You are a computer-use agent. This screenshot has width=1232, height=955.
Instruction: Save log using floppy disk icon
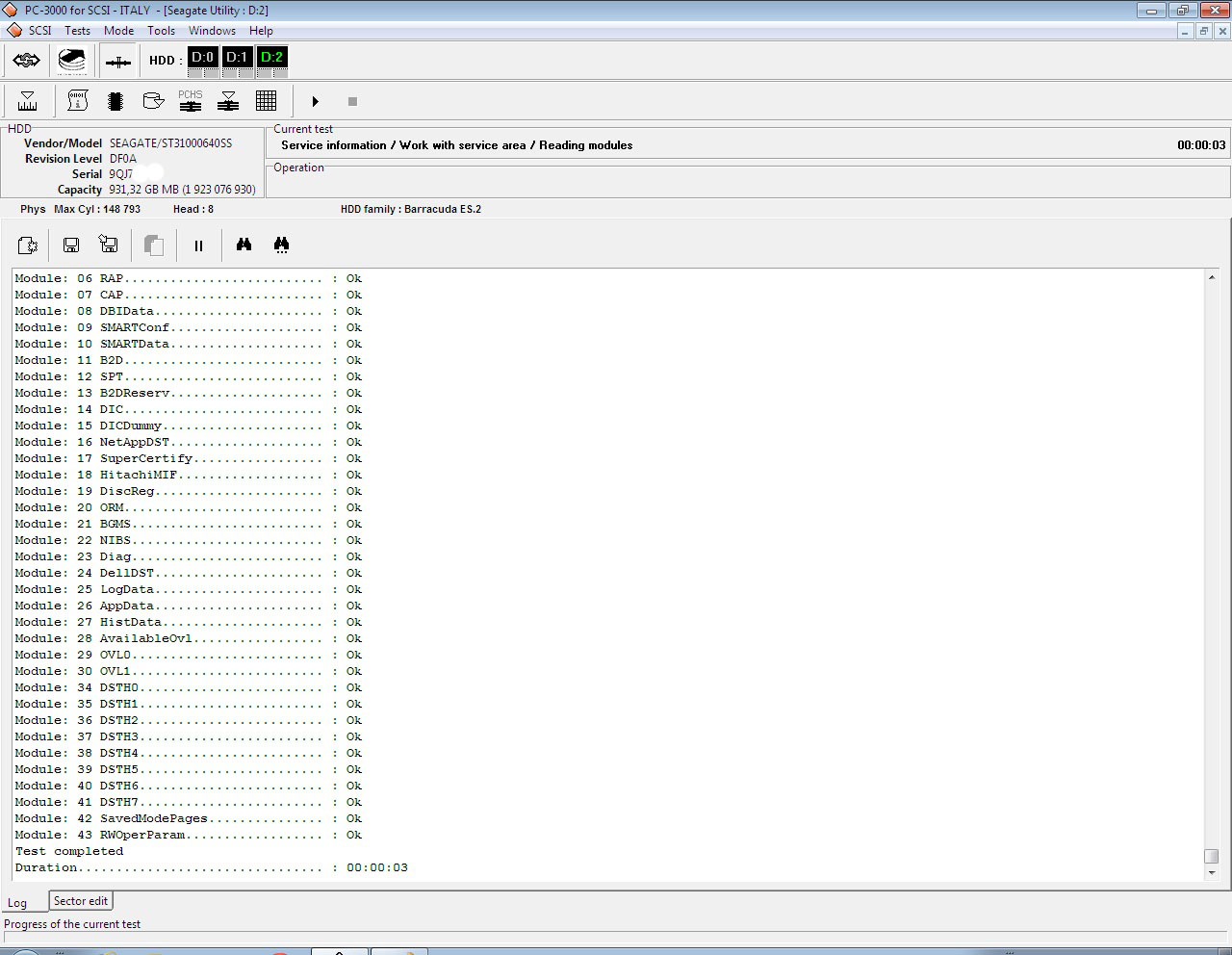click(x=71, y=245)
